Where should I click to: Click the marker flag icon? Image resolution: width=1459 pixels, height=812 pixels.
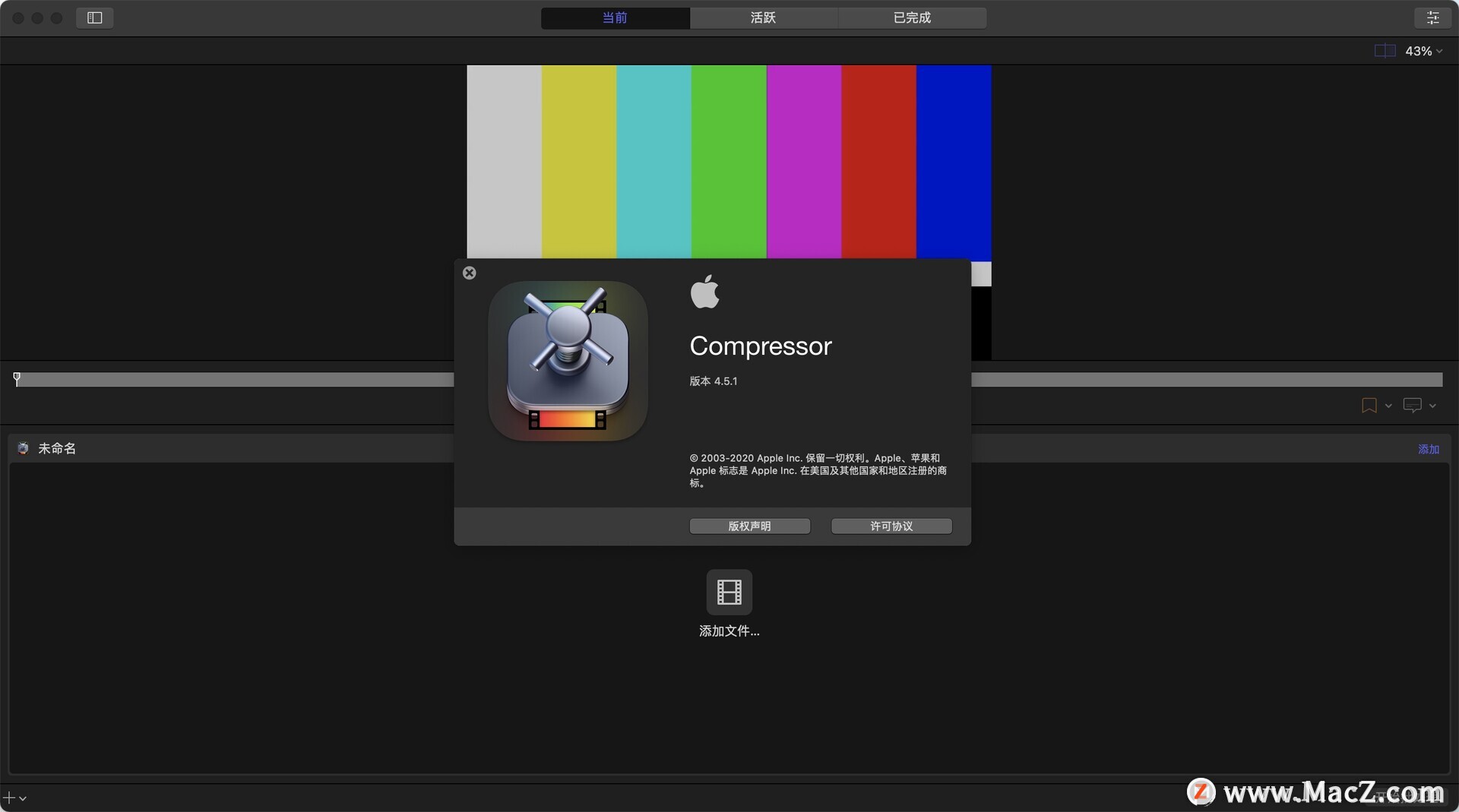click(x=1369, y=406)
